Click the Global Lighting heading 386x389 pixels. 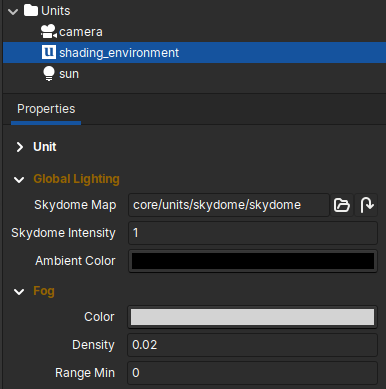point(76,179)
